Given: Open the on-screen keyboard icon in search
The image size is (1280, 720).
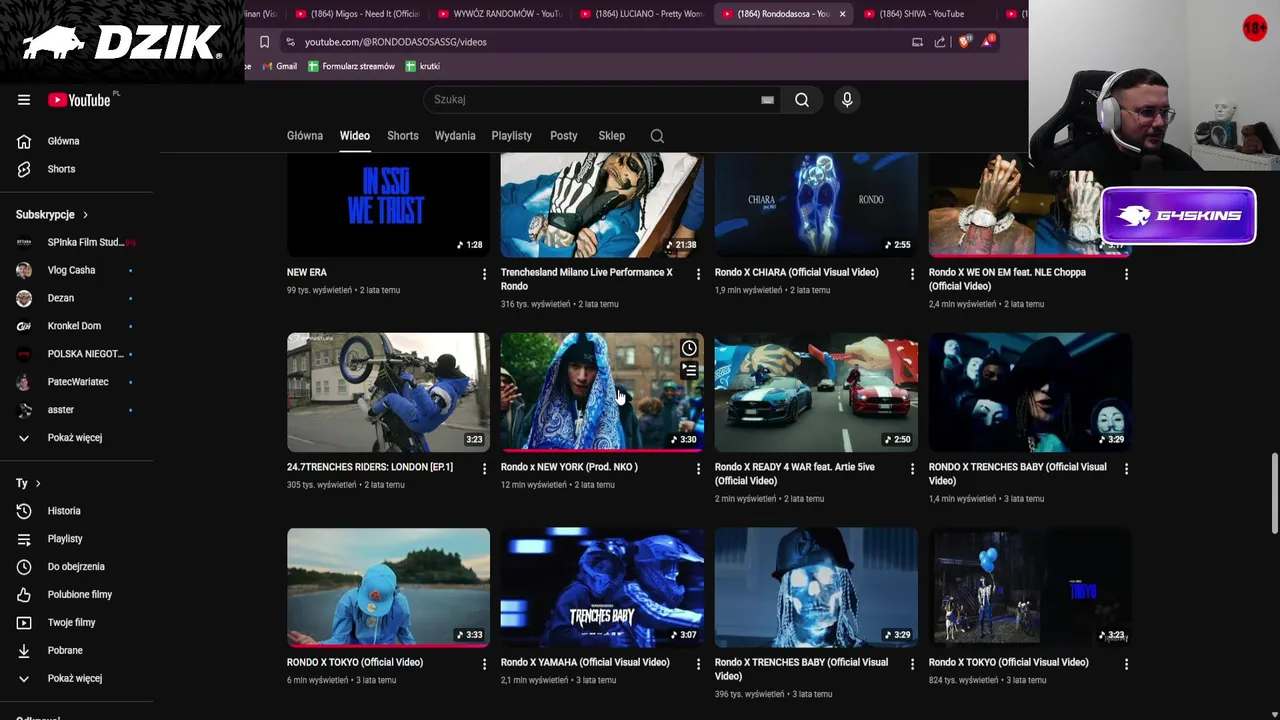Looking at the screenshot, I should point(767,100).
